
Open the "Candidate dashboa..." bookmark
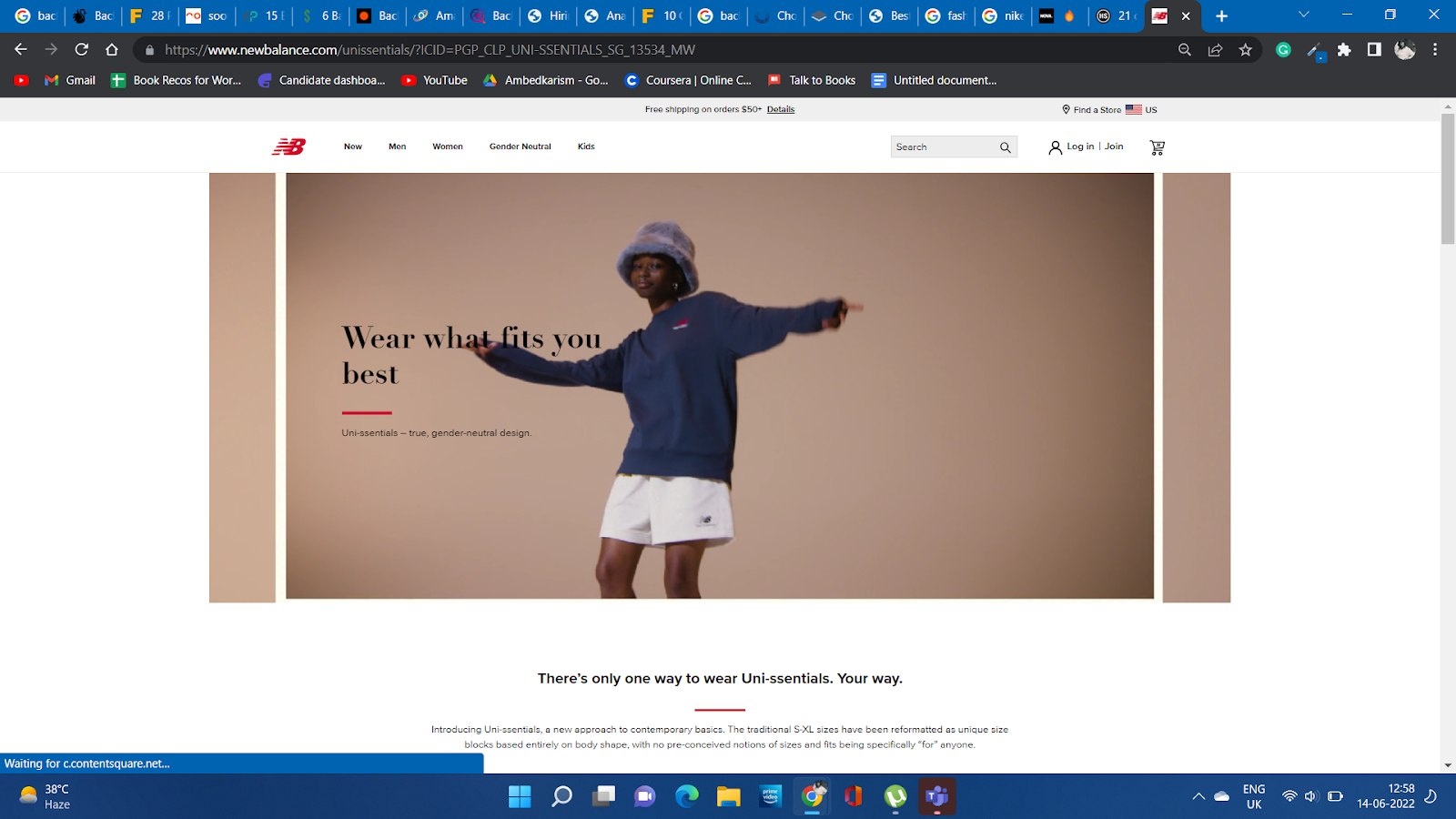322,80
